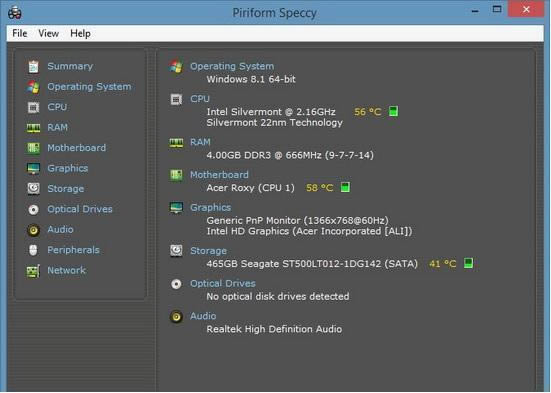Maximize the Piriform Speccy window

[x=497, y=9]
